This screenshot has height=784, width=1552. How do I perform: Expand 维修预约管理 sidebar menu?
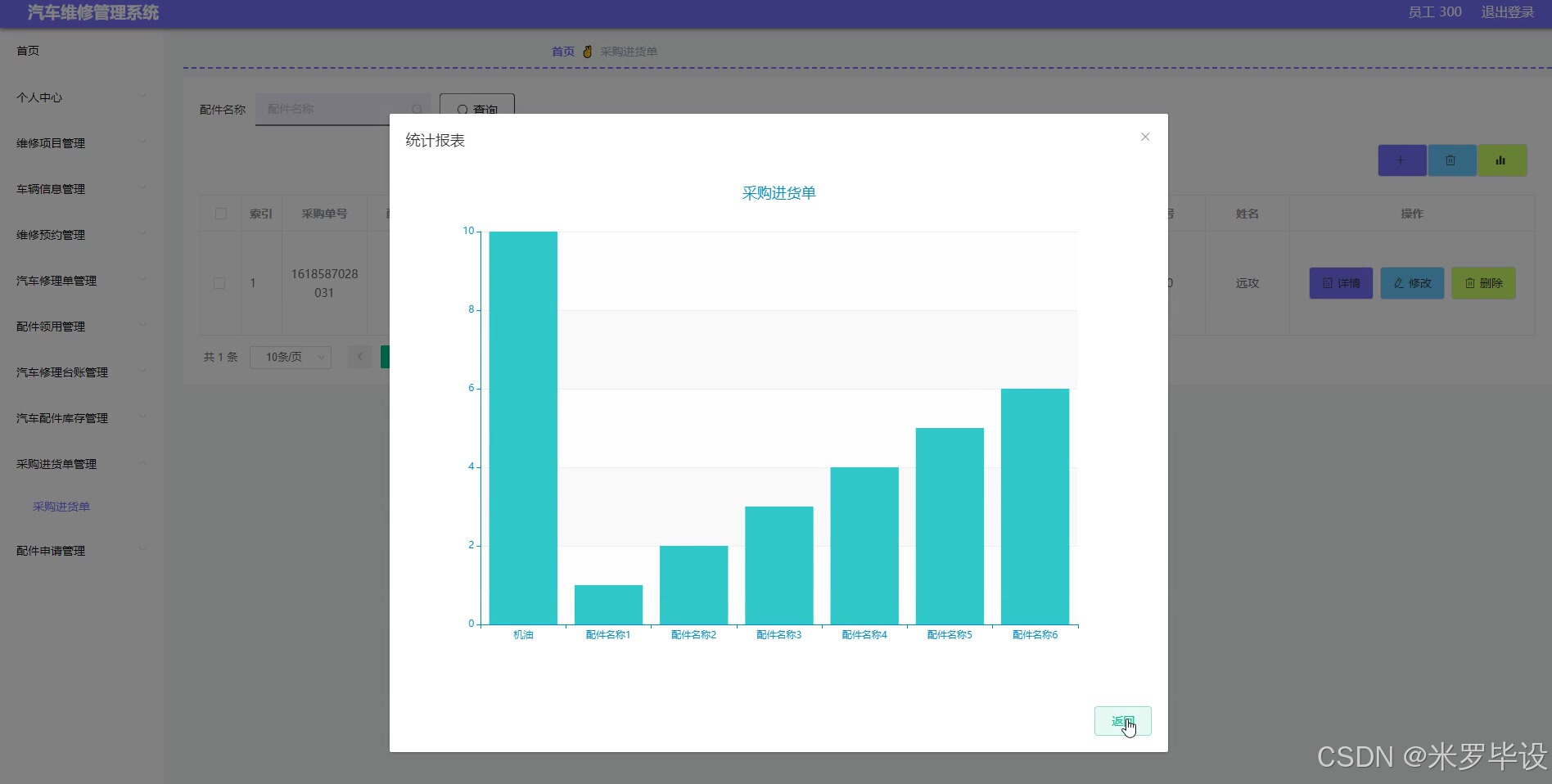coord(82,235)
